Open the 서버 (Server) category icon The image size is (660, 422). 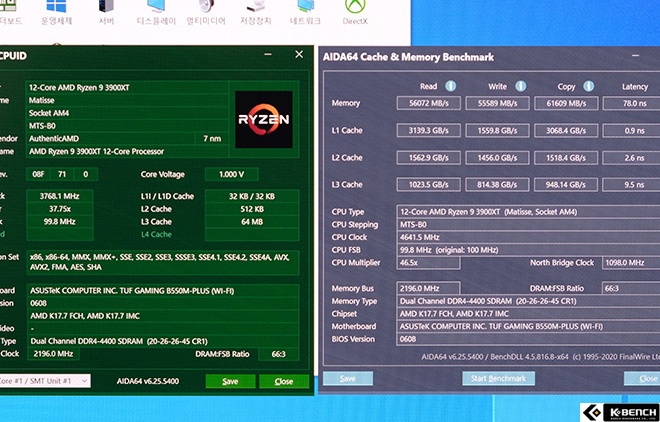pyautogui.click(x=106, y=13)
